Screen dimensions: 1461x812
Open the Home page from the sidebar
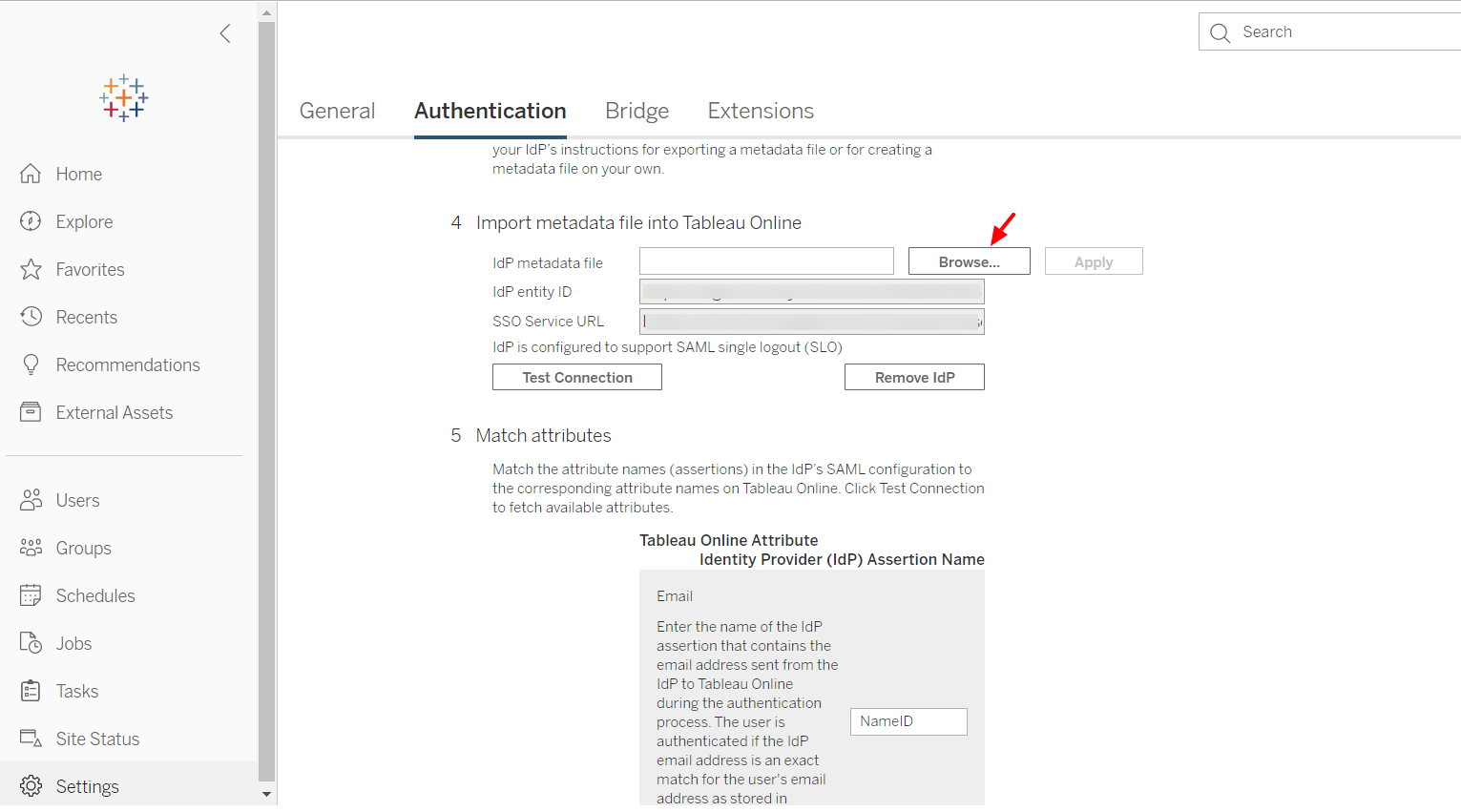[79, 174]
